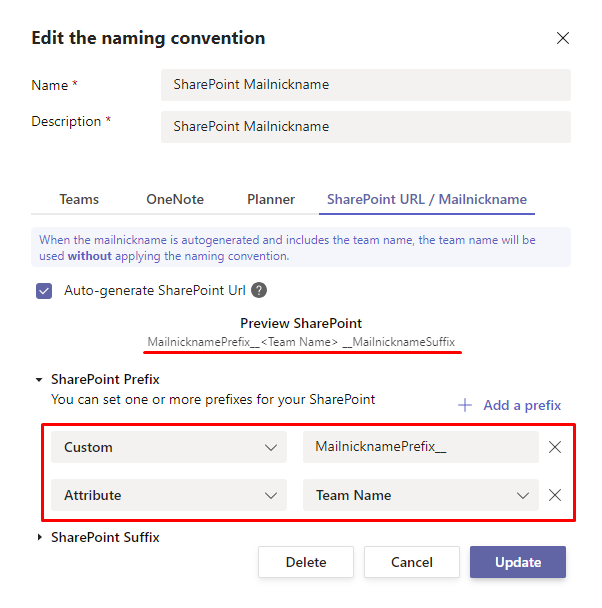Viewport: 602px width, 608px height.
Task: Switch to the Planner tab
Action: point(271,199)
